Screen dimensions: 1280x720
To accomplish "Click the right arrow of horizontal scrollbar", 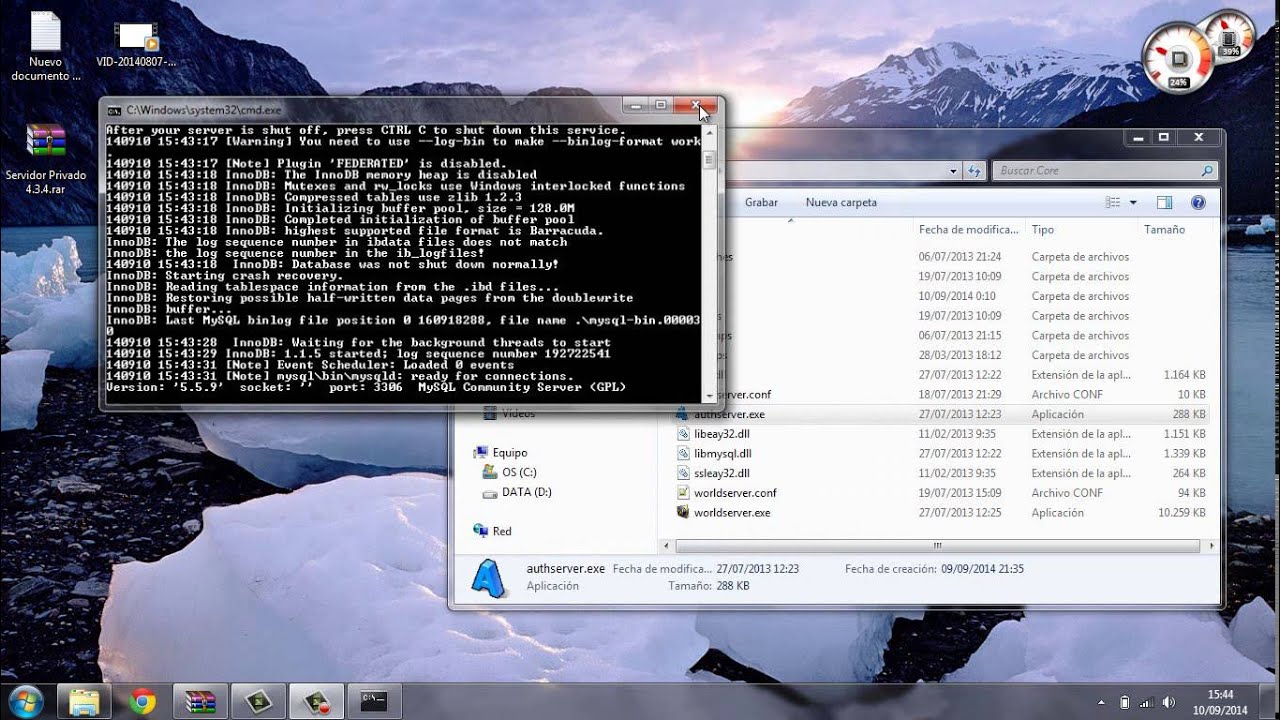I will click(x=1211, y=546).
